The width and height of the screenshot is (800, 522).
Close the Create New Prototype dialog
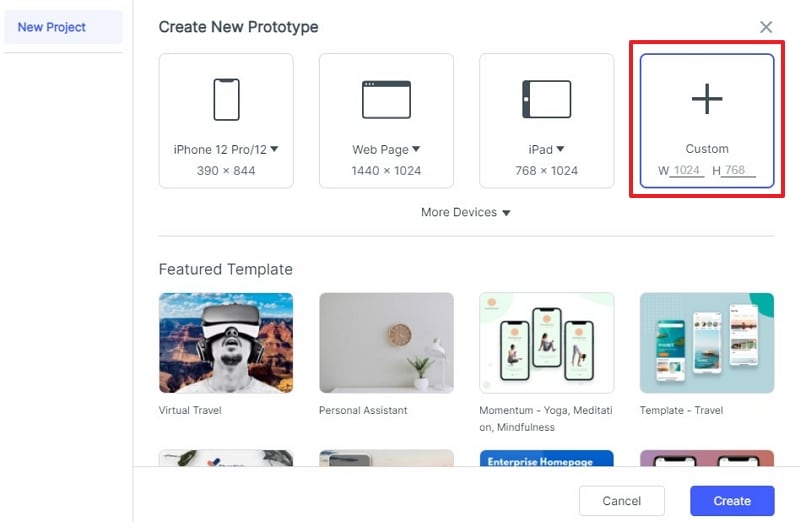766,27
